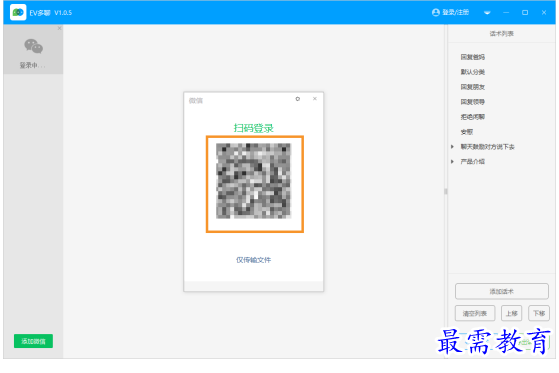This screenshot has width=559, height=373.
Task: Move the selected item up with 上移
Action: (512, 313)
